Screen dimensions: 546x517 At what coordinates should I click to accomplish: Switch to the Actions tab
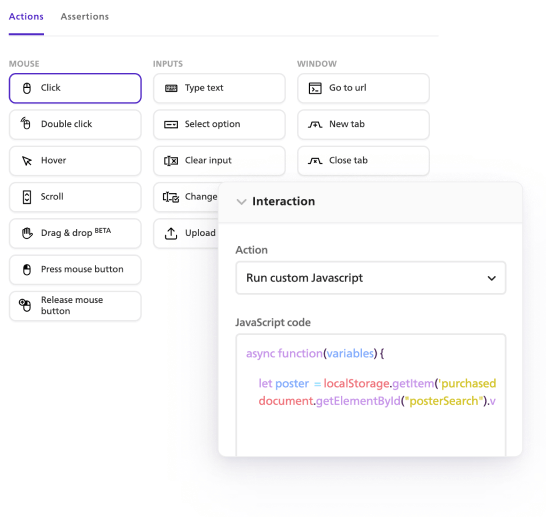[x=26, y=16]
